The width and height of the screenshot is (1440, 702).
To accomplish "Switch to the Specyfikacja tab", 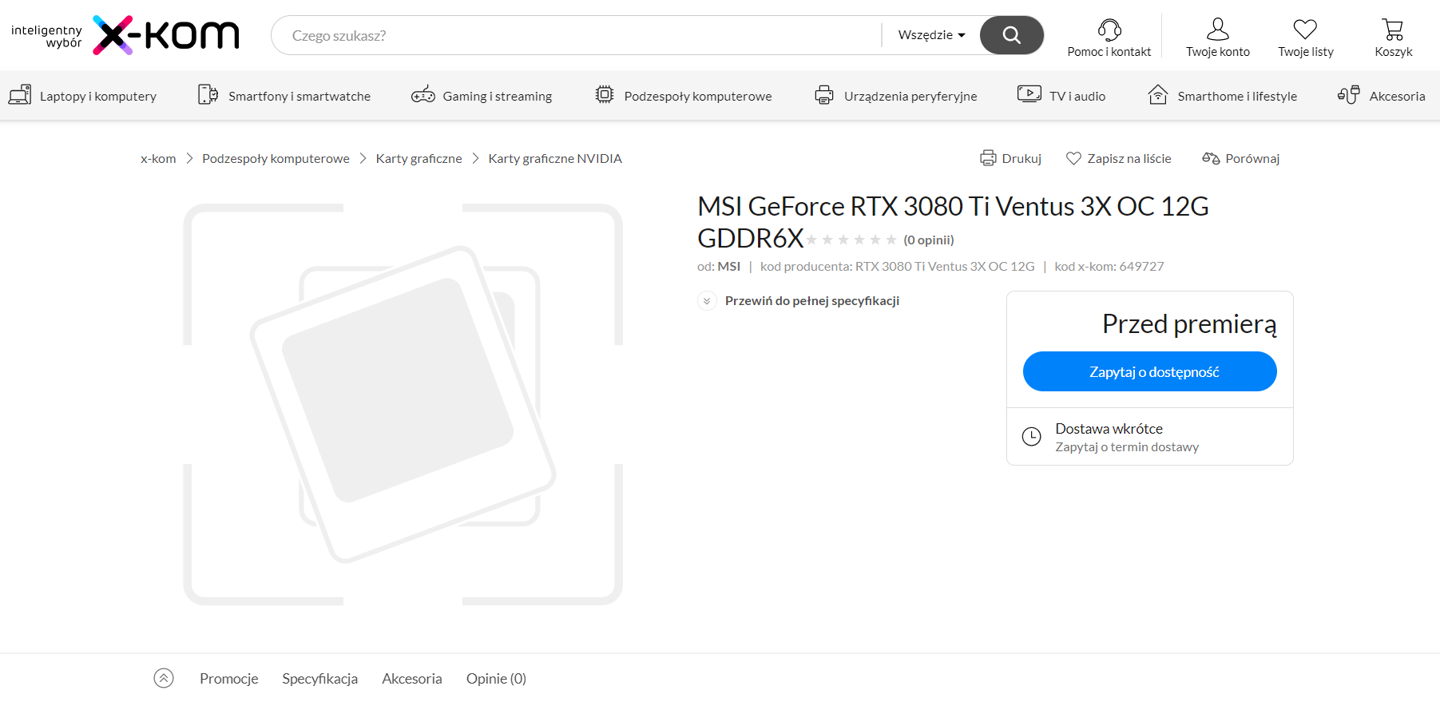I will tap(320, 678).
